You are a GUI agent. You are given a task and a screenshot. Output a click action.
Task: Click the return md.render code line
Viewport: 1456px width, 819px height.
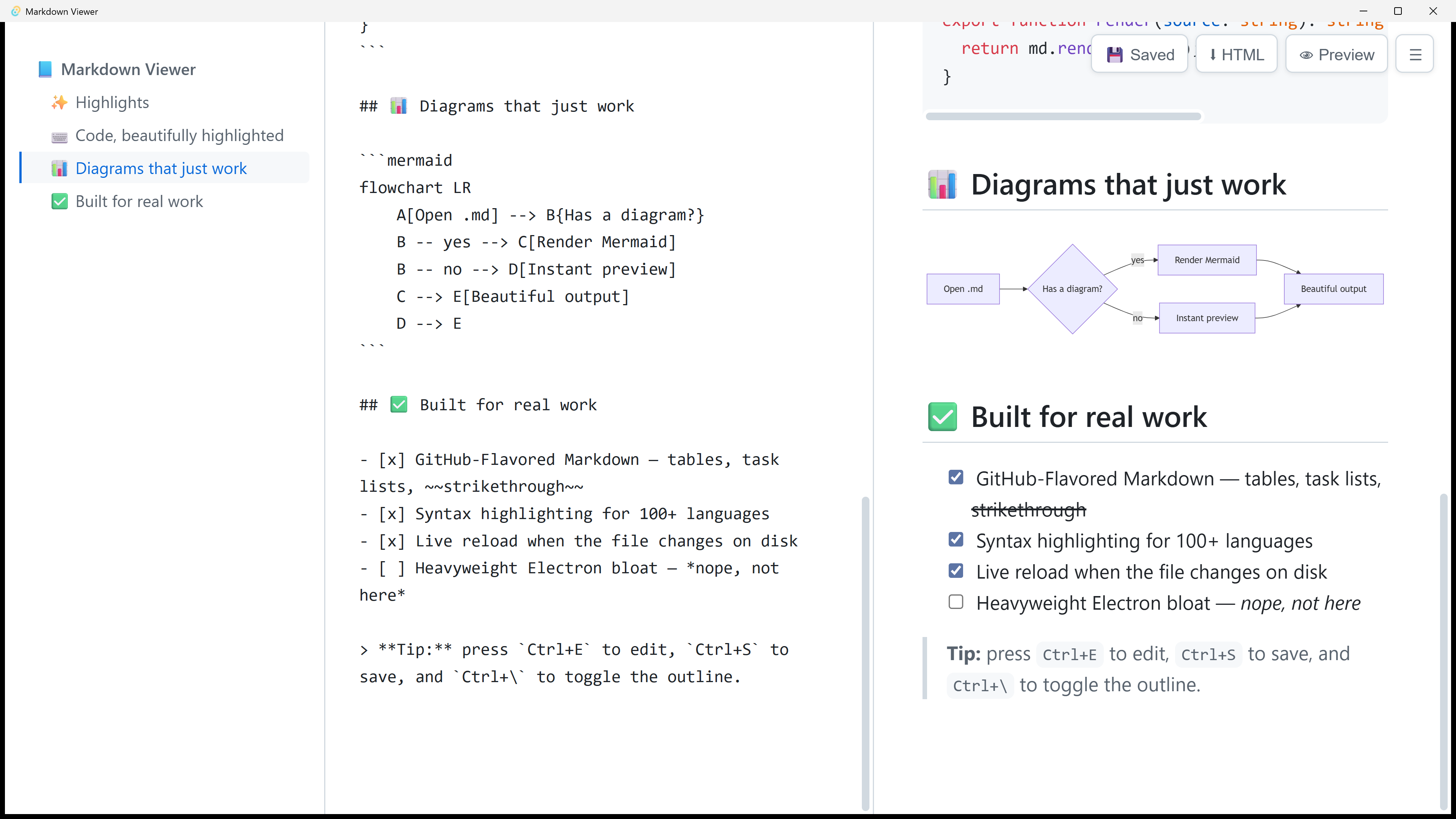tap(1026, 49)
